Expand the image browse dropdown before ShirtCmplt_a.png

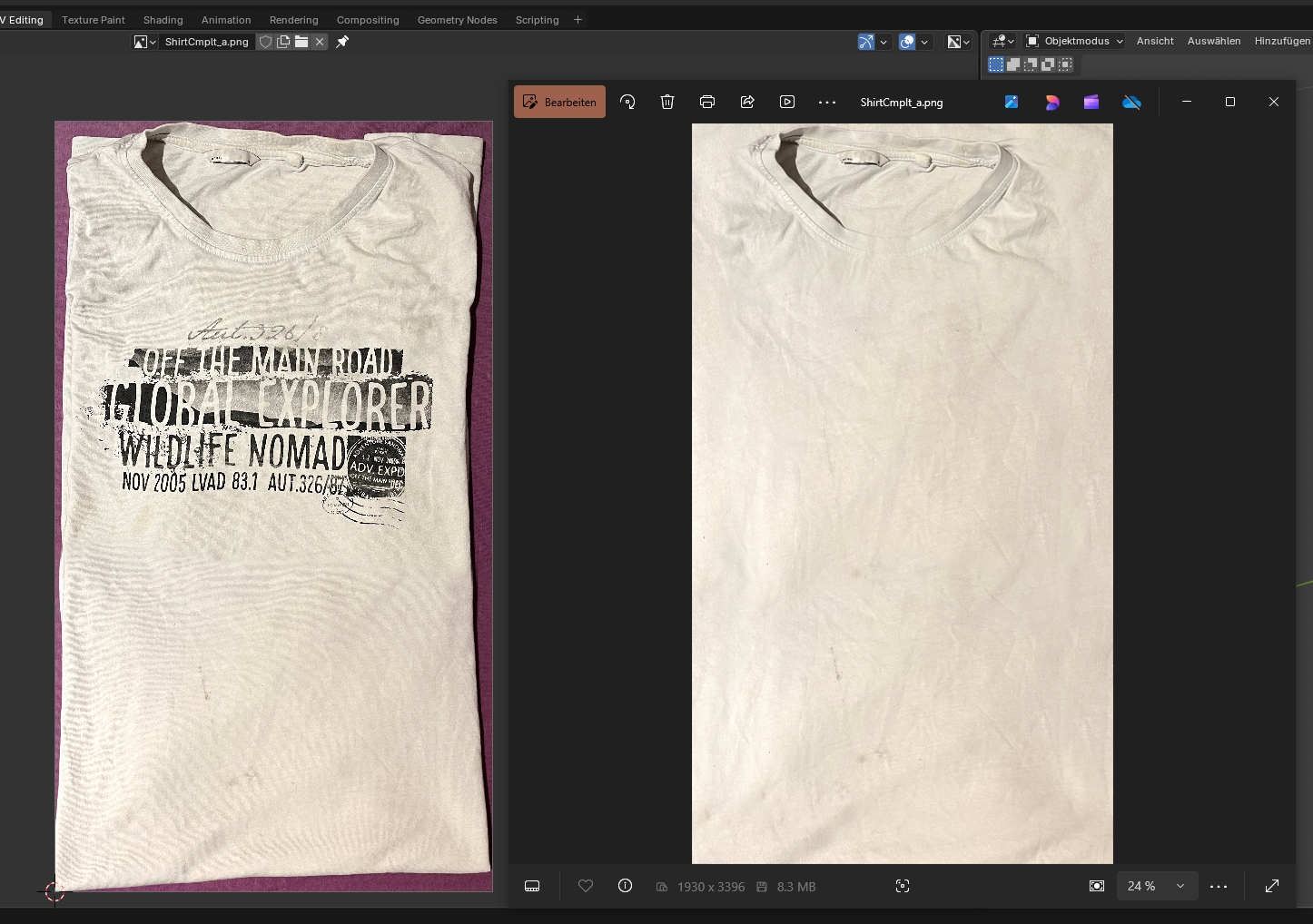(x=145, y=42)
